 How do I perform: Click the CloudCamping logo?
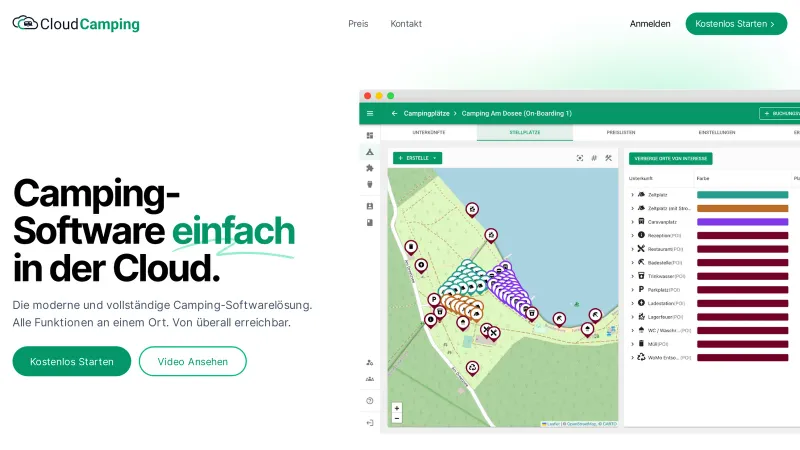click(76, 24)
